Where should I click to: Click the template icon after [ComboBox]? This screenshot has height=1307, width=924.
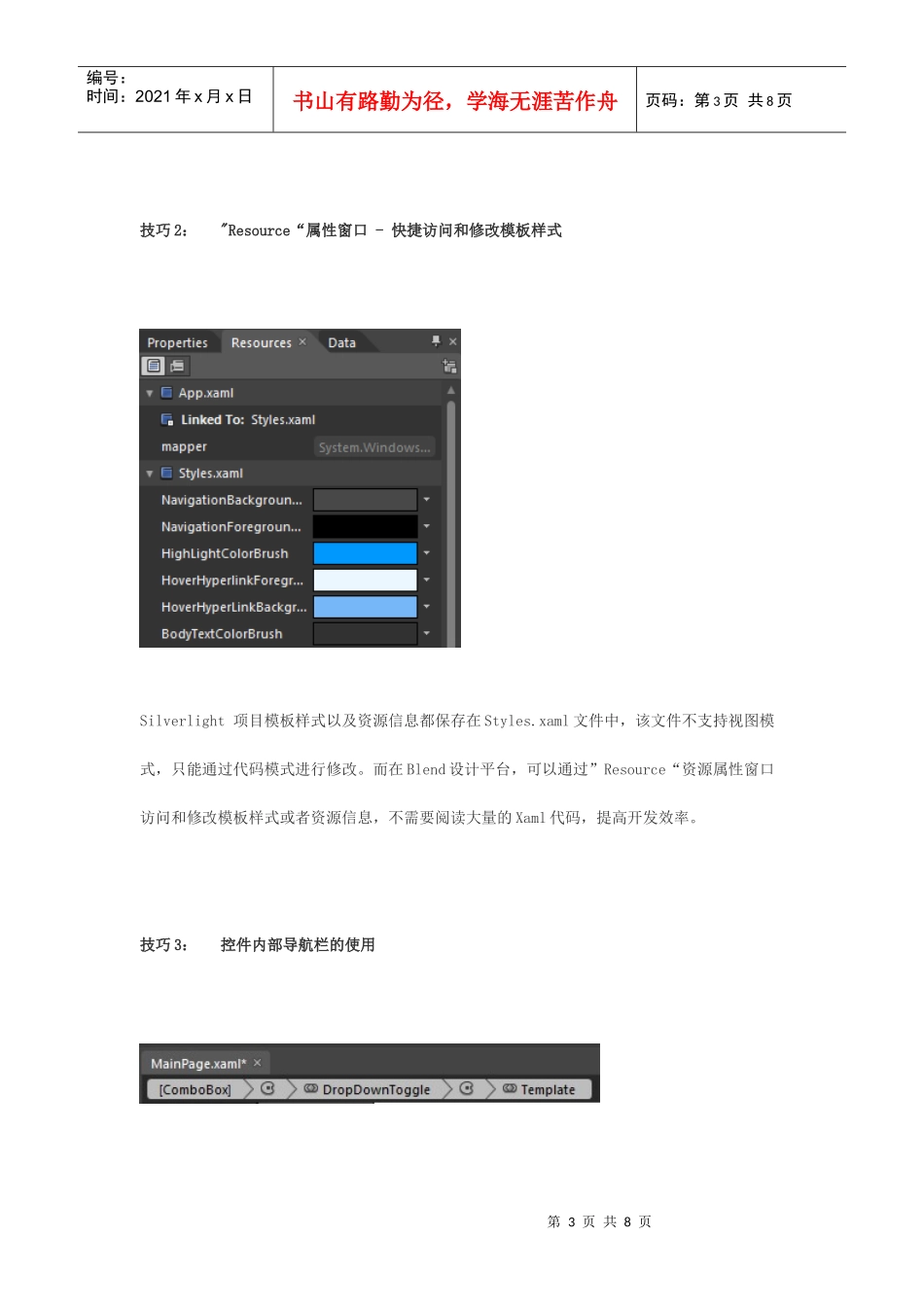click(267, 1089)
